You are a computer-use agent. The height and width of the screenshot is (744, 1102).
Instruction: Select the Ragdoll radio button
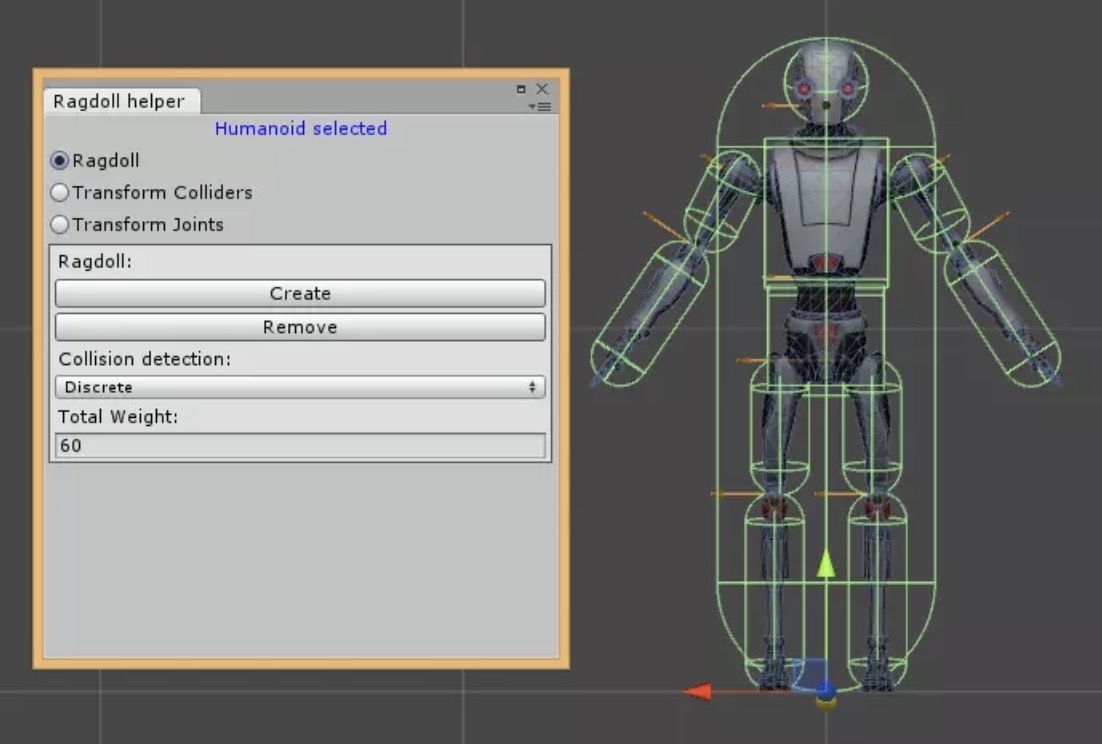coord(60,160)
